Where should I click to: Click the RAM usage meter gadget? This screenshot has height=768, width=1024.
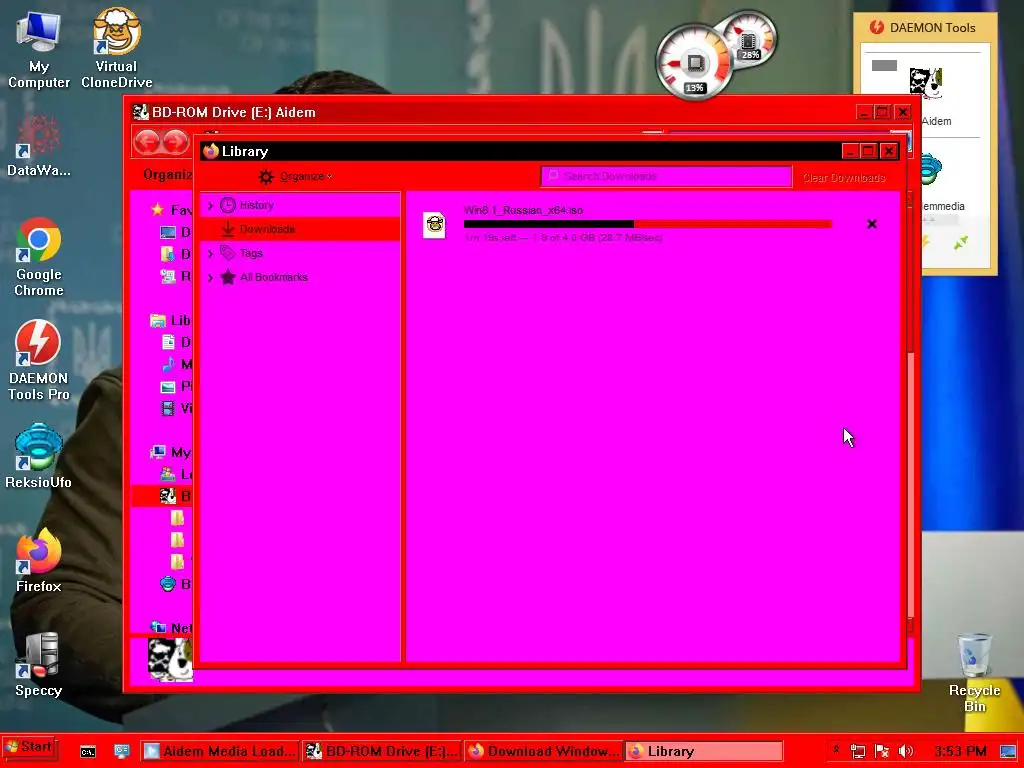[x=748, y=40]
